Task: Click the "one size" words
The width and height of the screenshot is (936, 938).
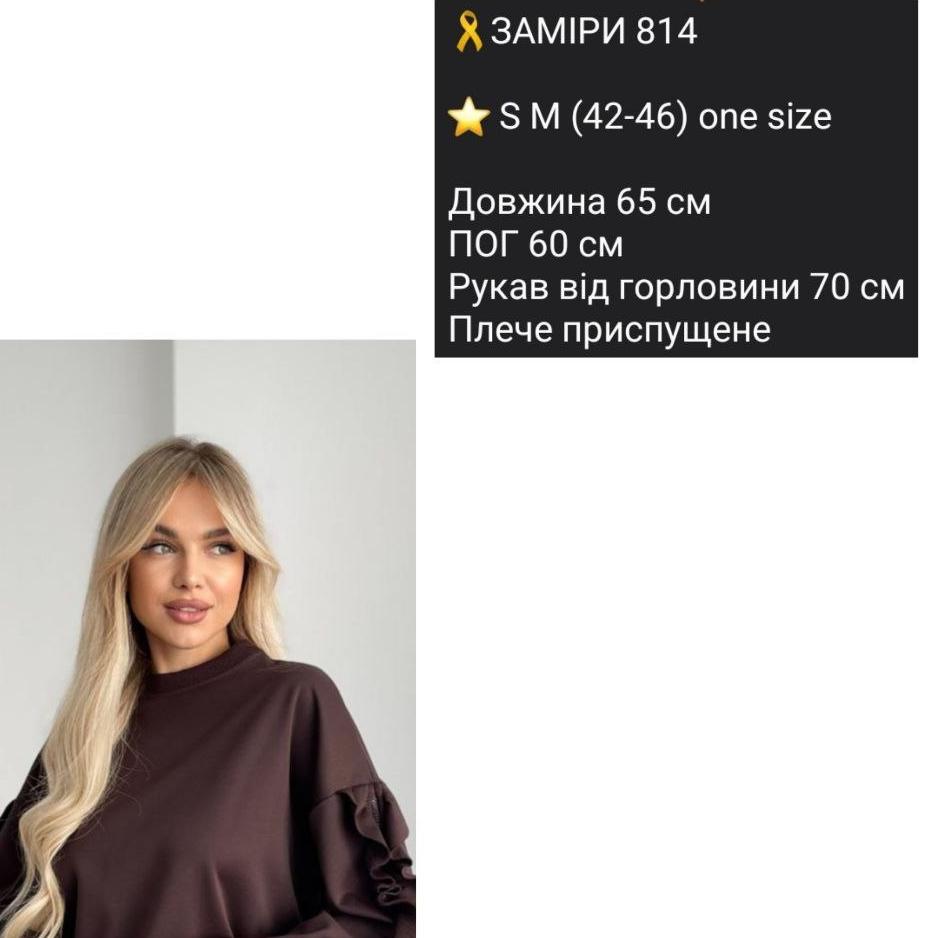Action: [x=765, y=117]
